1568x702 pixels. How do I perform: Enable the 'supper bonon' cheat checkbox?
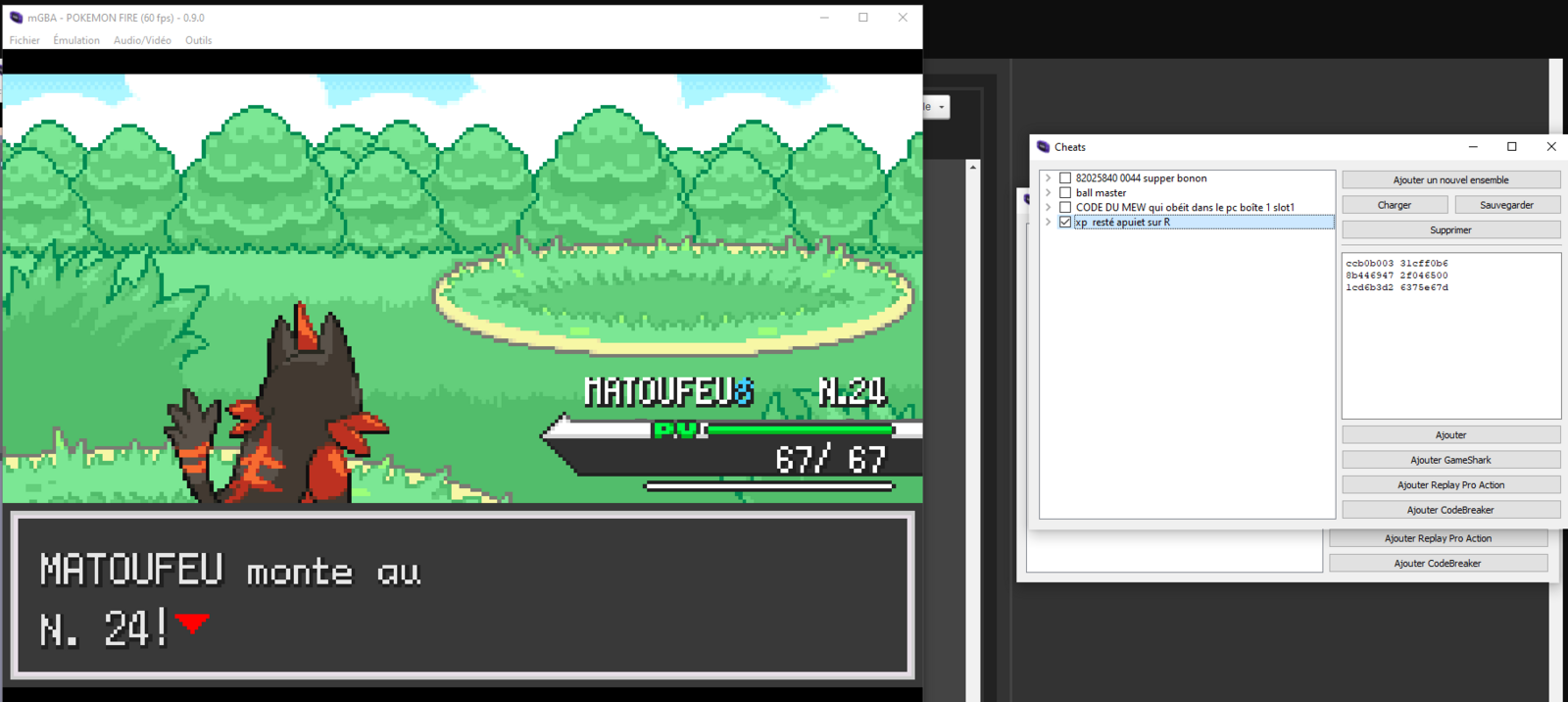1065,178
